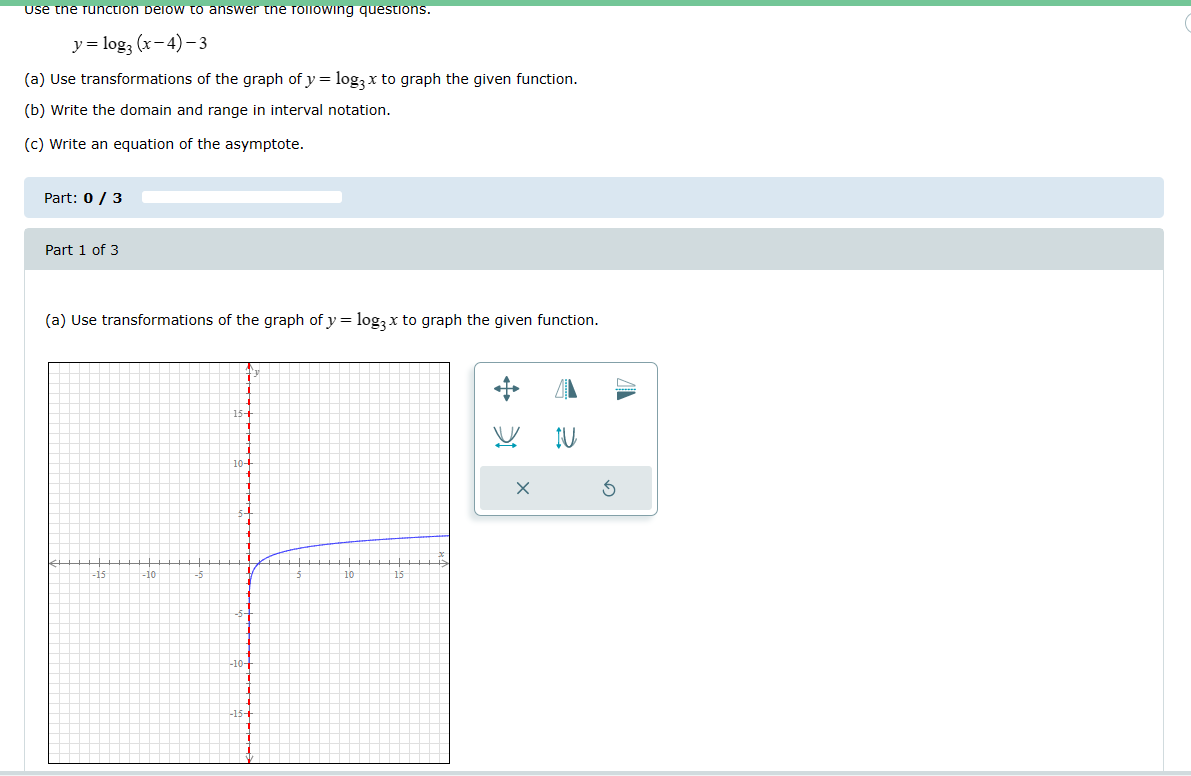The width and height of the screenshot is (1191, 776).
Task: Click the Part: 0 / 3 section
Action: [82, 197]
